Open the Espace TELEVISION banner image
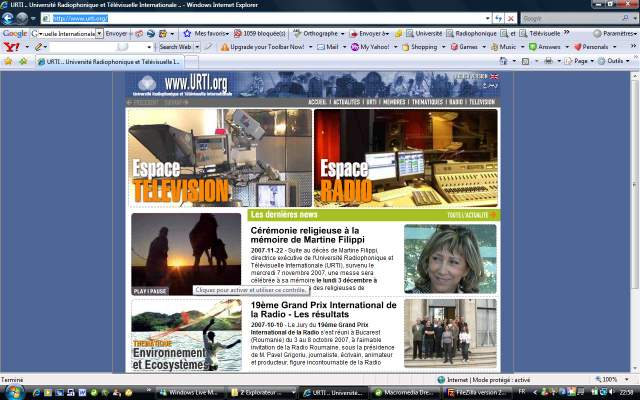Viewport: 640px width, 400px height. pyautogui.click(x=220, y=158)
